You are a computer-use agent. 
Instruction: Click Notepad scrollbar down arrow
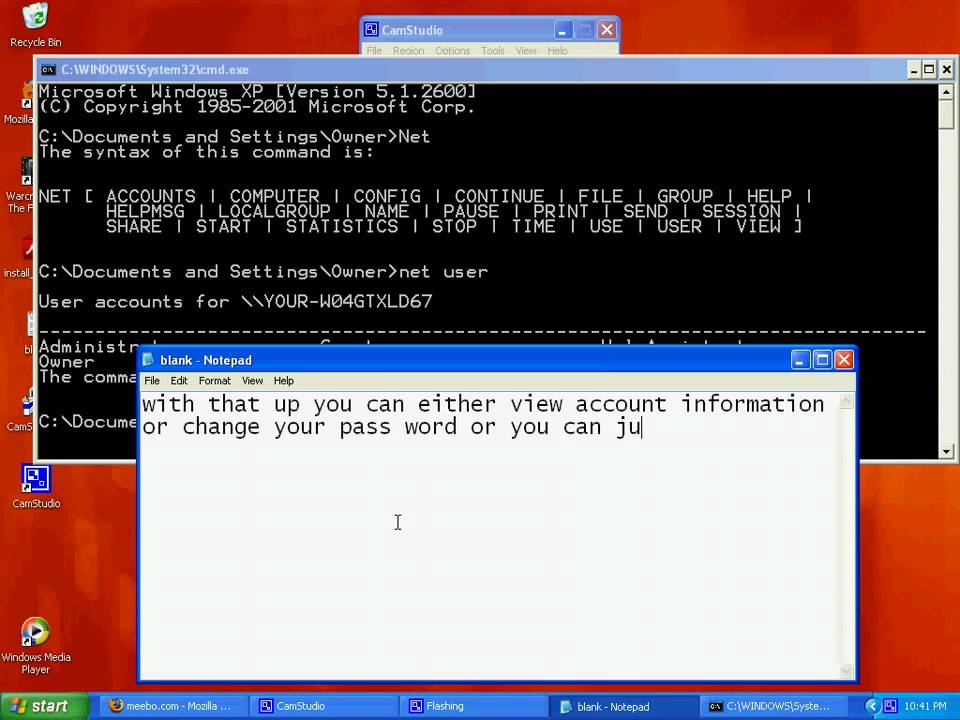tap(846, 670)
